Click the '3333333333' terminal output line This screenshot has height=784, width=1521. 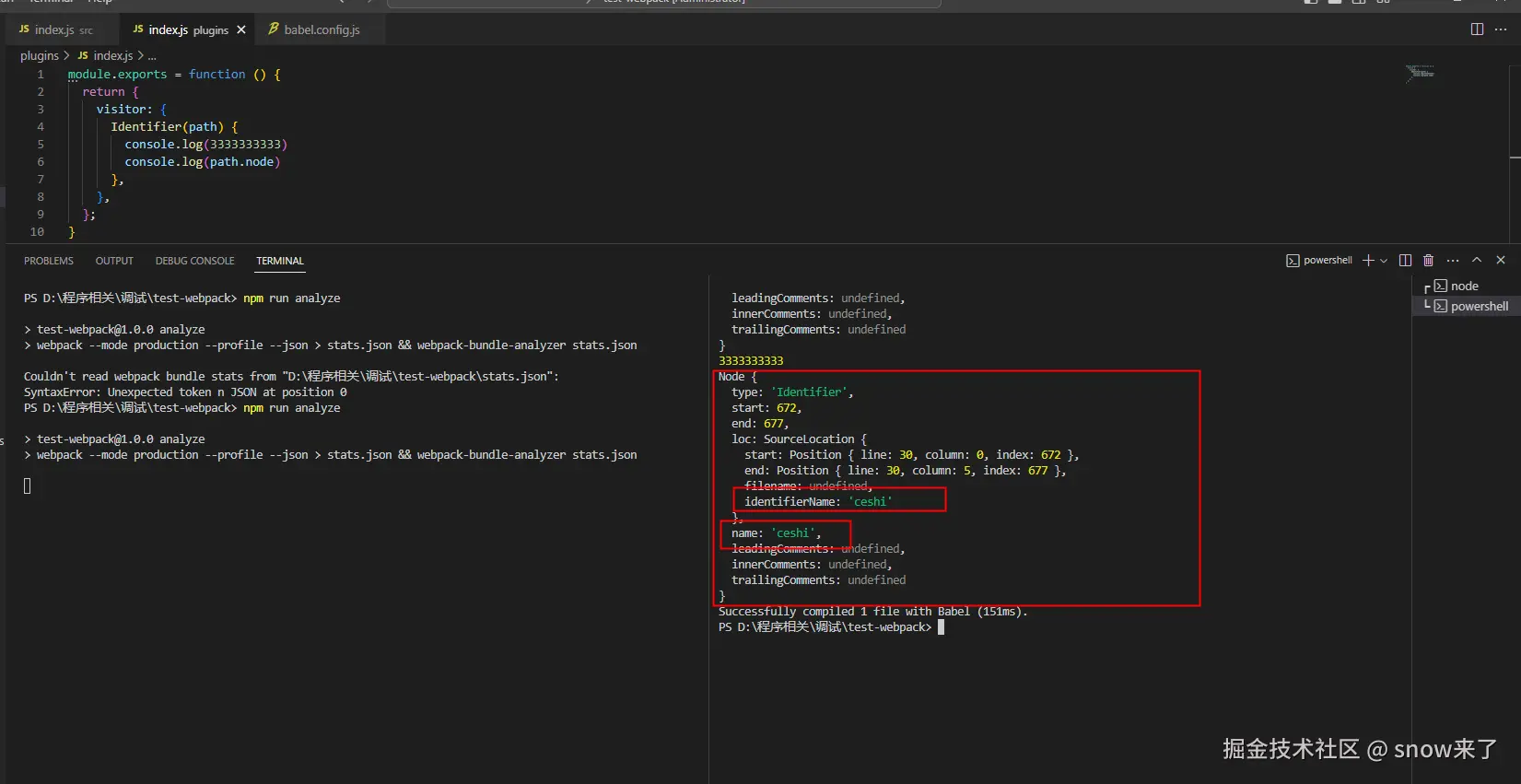pyautogui.click(x=751, y=360)
